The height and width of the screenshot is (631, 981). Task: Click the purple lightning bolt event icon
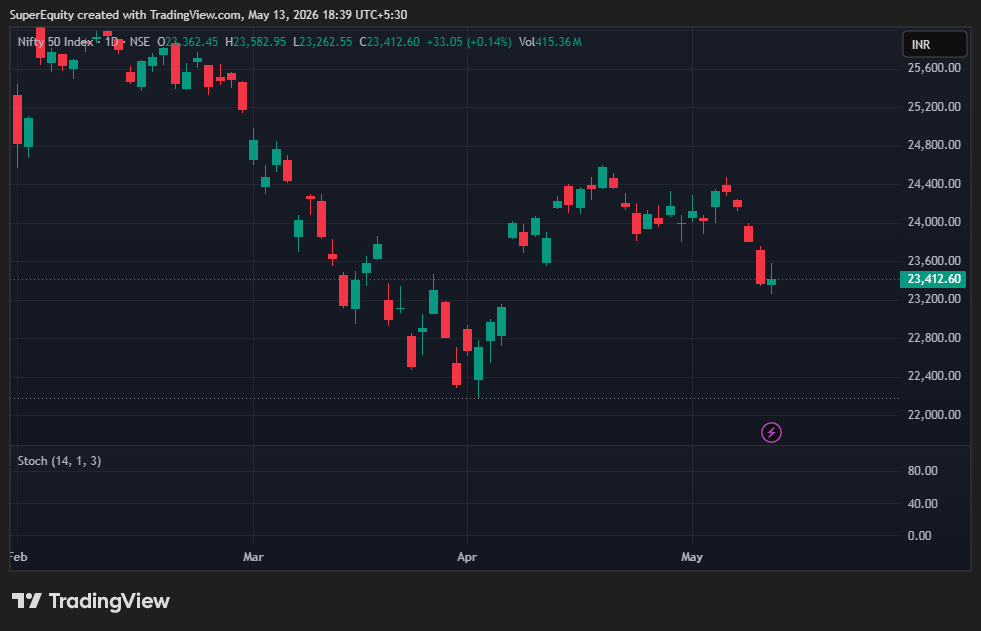click(x=771, y=432)
